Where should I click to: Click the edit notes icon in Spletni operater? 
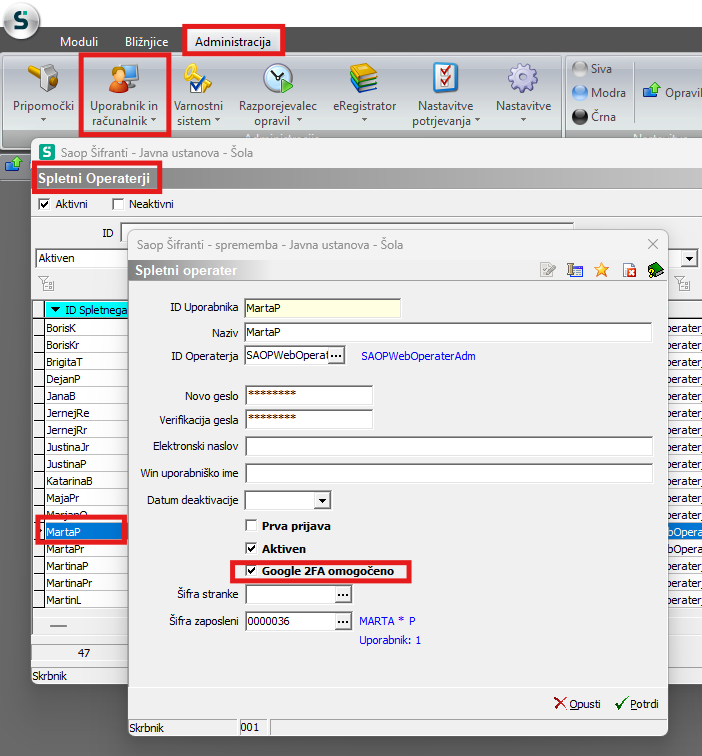tap(548, 270)
